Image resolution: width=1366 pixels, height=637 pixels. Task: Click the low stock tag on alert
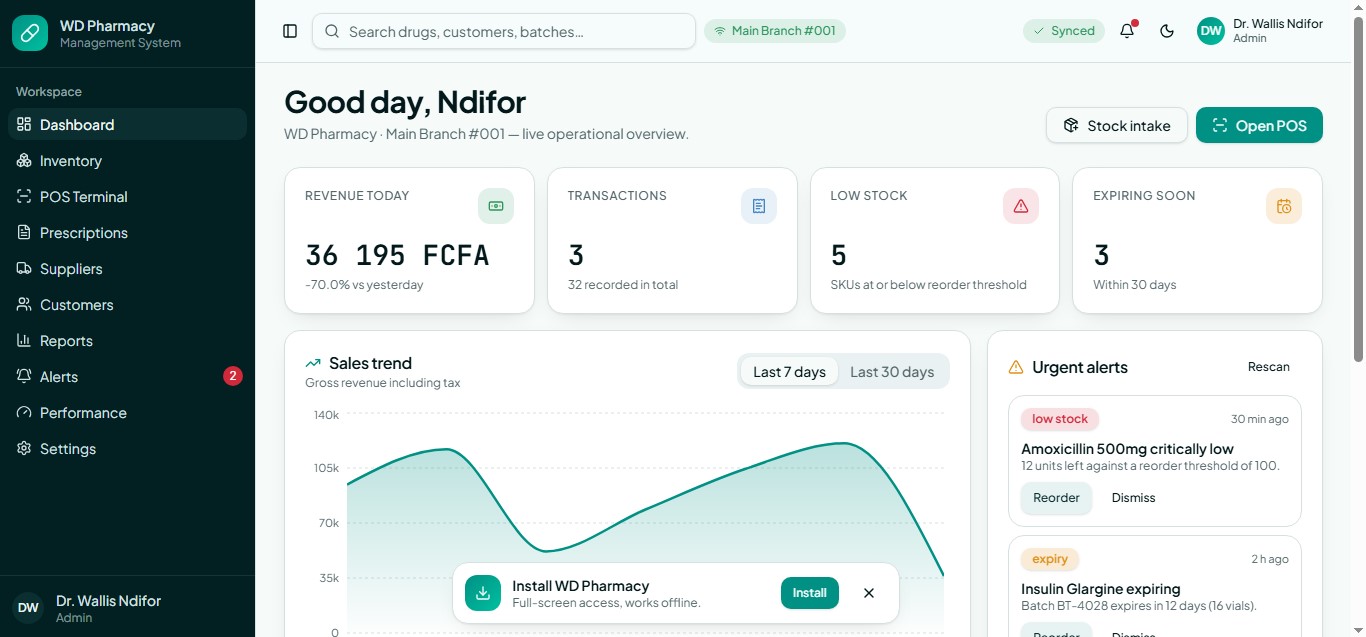[1060, 419]
